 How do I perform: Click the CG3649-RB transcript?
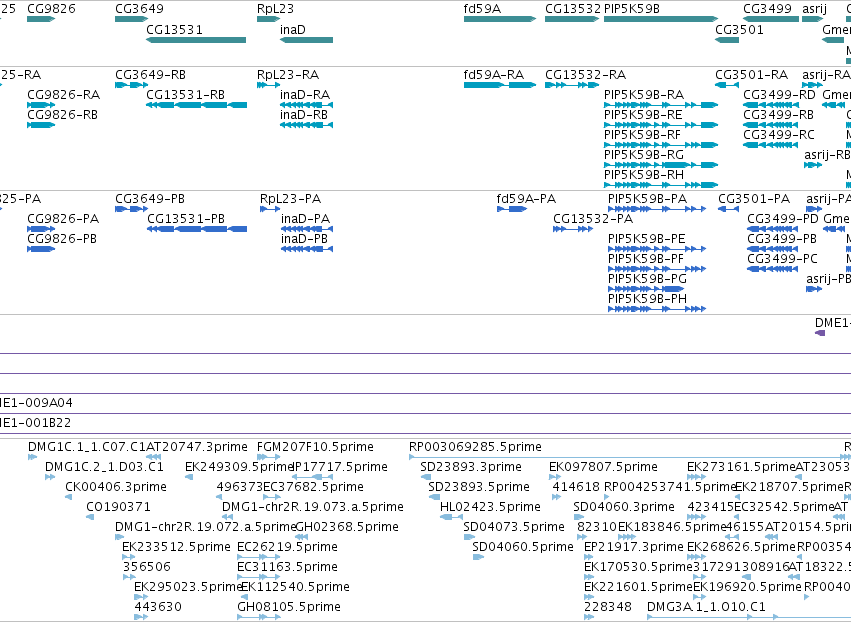[131, 85]
